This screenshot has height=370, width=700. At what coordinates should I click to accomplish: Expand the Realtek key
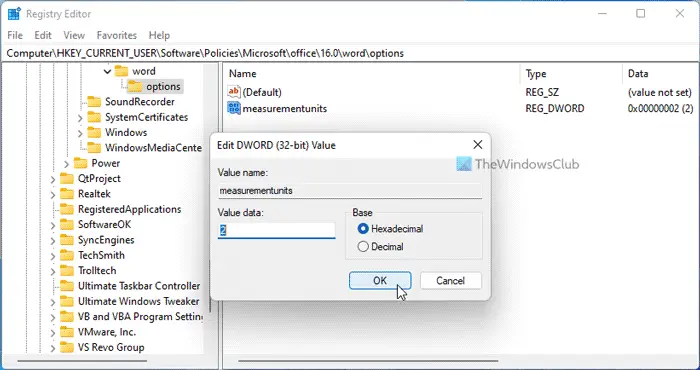(53, 195)
